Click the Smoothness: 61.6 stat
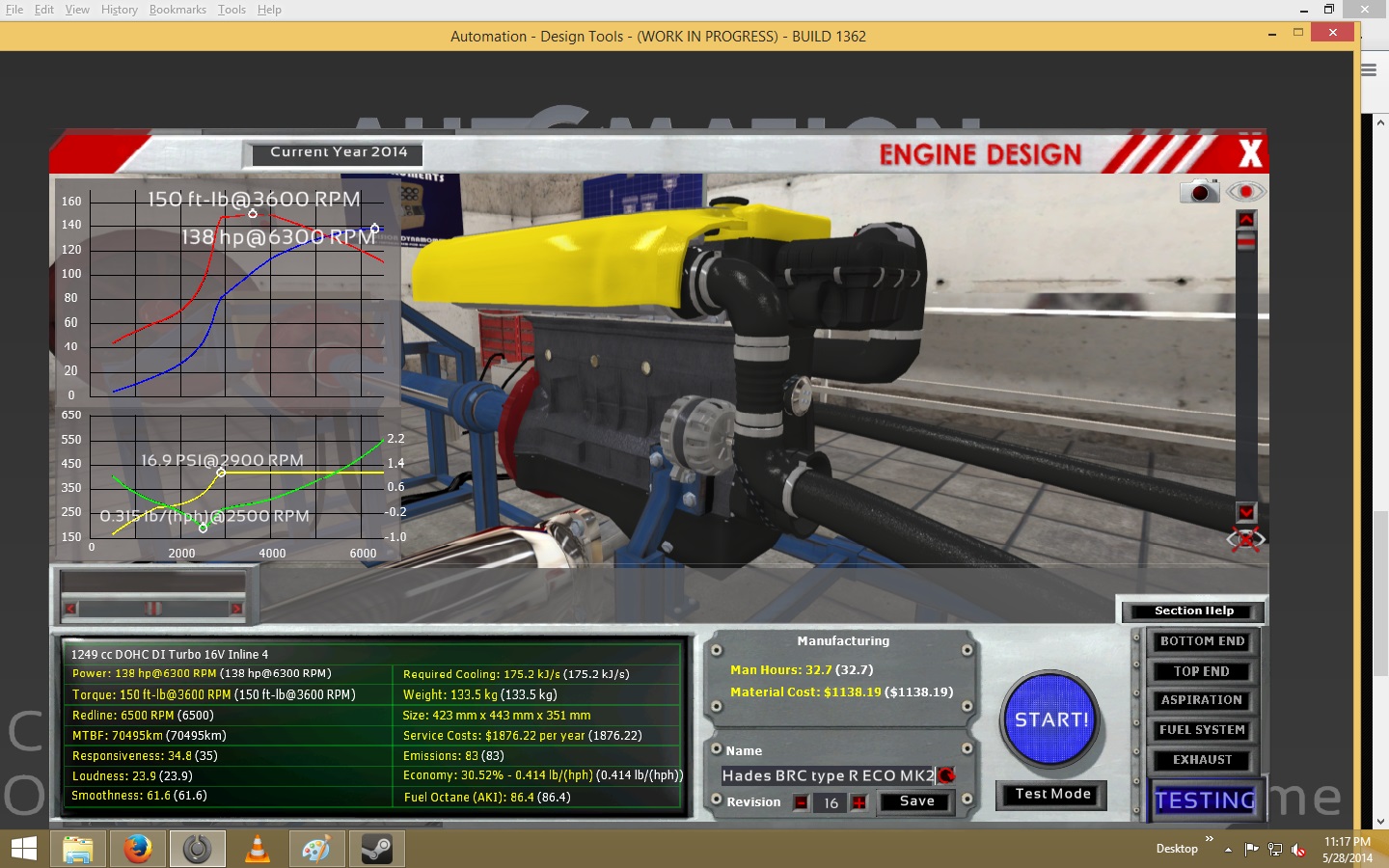1389x868 pixels. coord(139,796)
